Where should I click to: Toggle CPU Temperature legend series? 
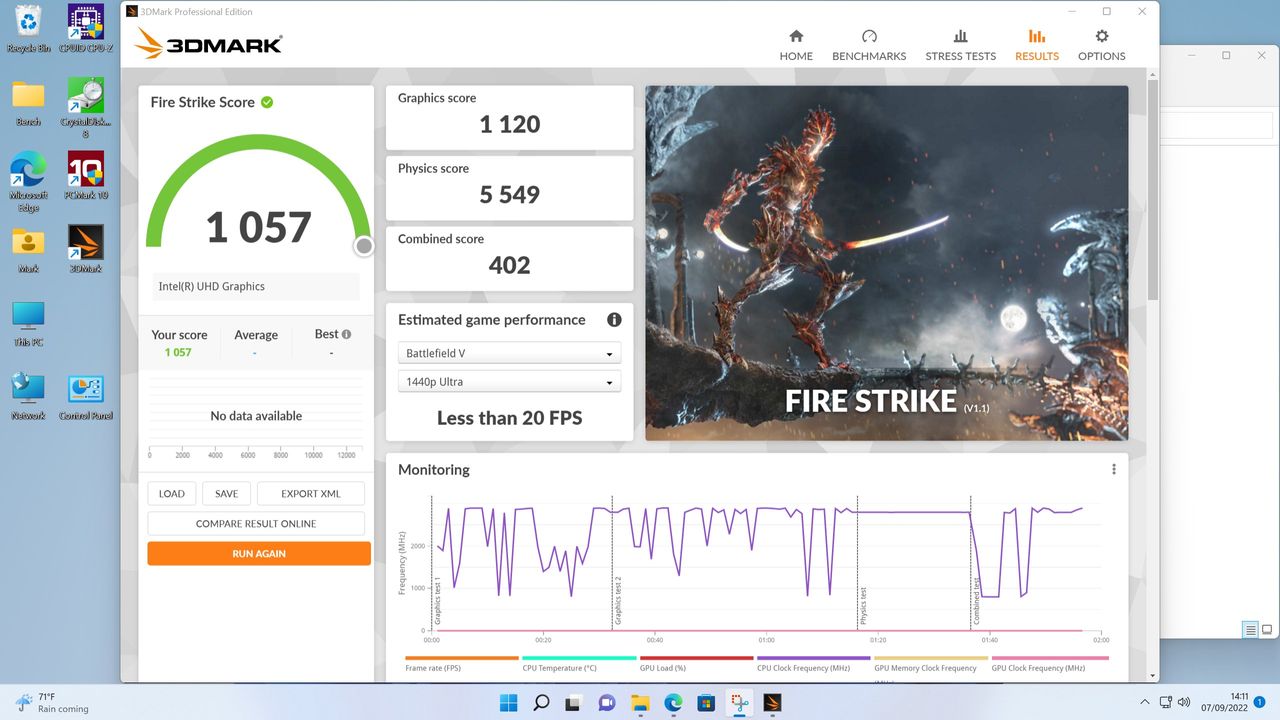[x=579, y=664]
